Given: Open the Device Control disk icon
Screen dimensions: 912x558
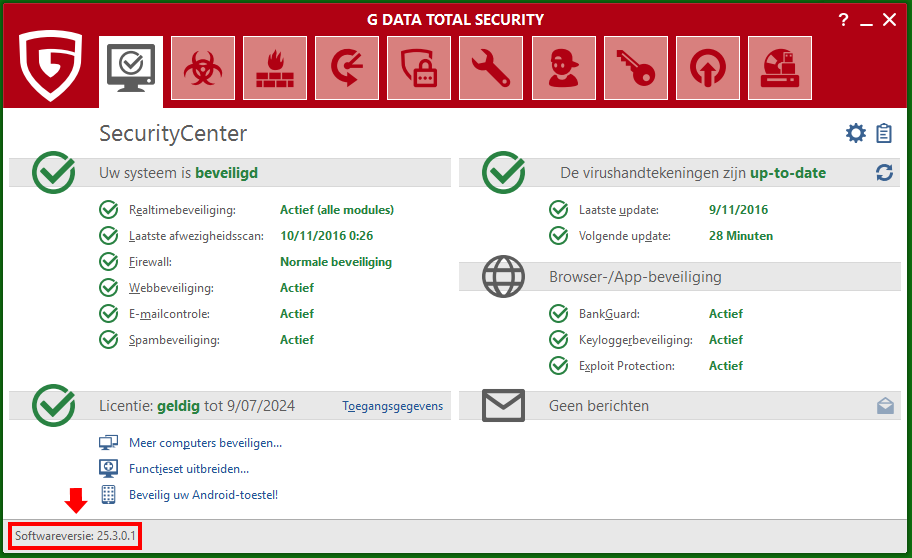Looking at the screenshot, I should pyautogui.click(x=780, y=68).
